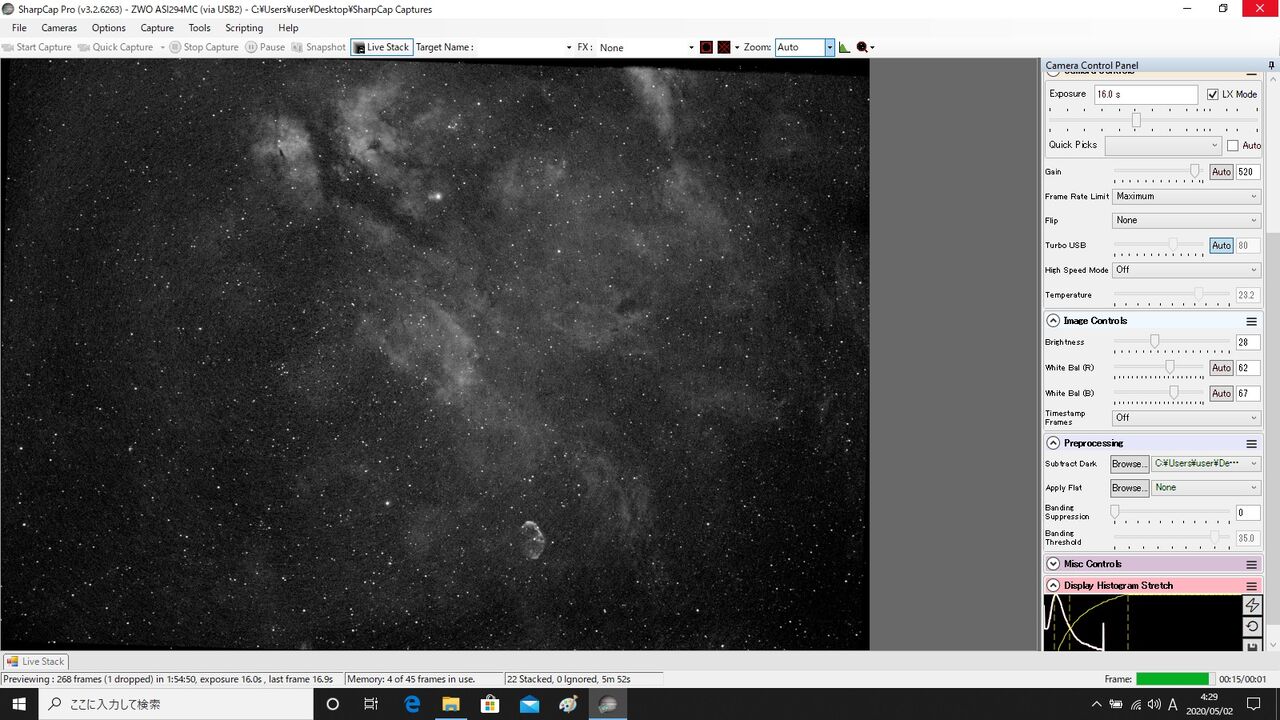1280x720 pixels.
Task: Open File Explorer from the taskbar
Action: [451, 704]
